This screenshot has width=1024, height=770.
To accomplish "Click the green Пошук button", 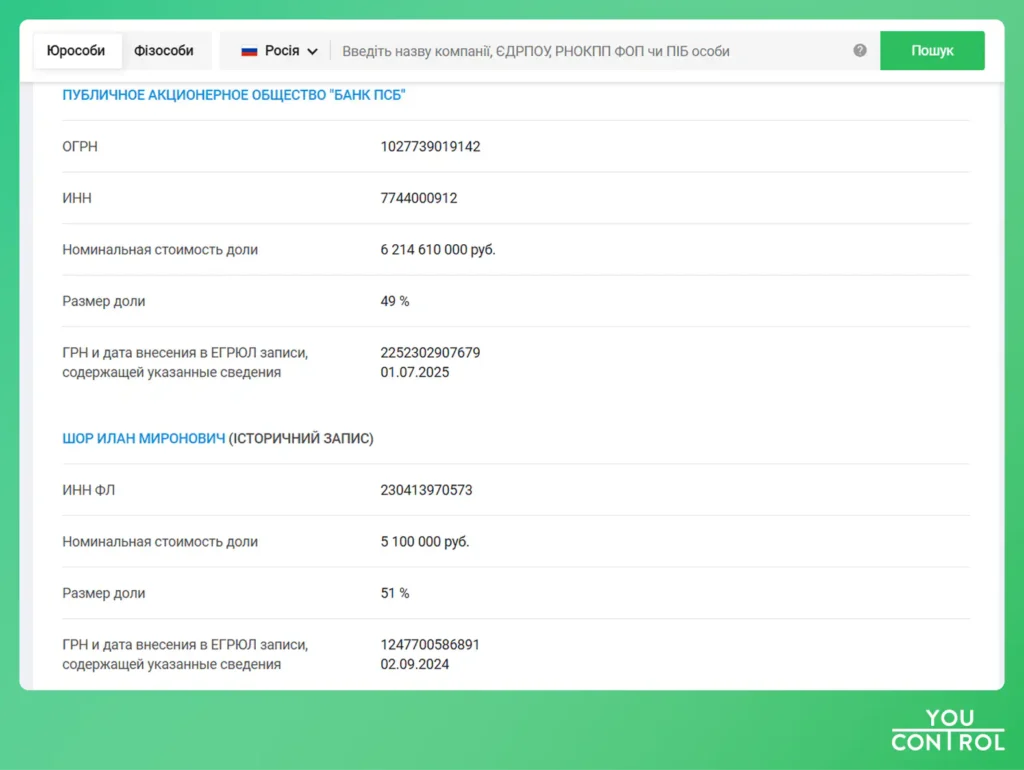I will [x=932, y=50].
